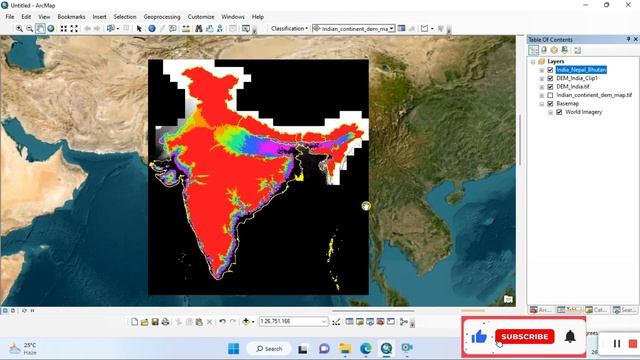Collapse the Layers data frame
The height and width of the screenshot is (360, 640).
[533, 62]
